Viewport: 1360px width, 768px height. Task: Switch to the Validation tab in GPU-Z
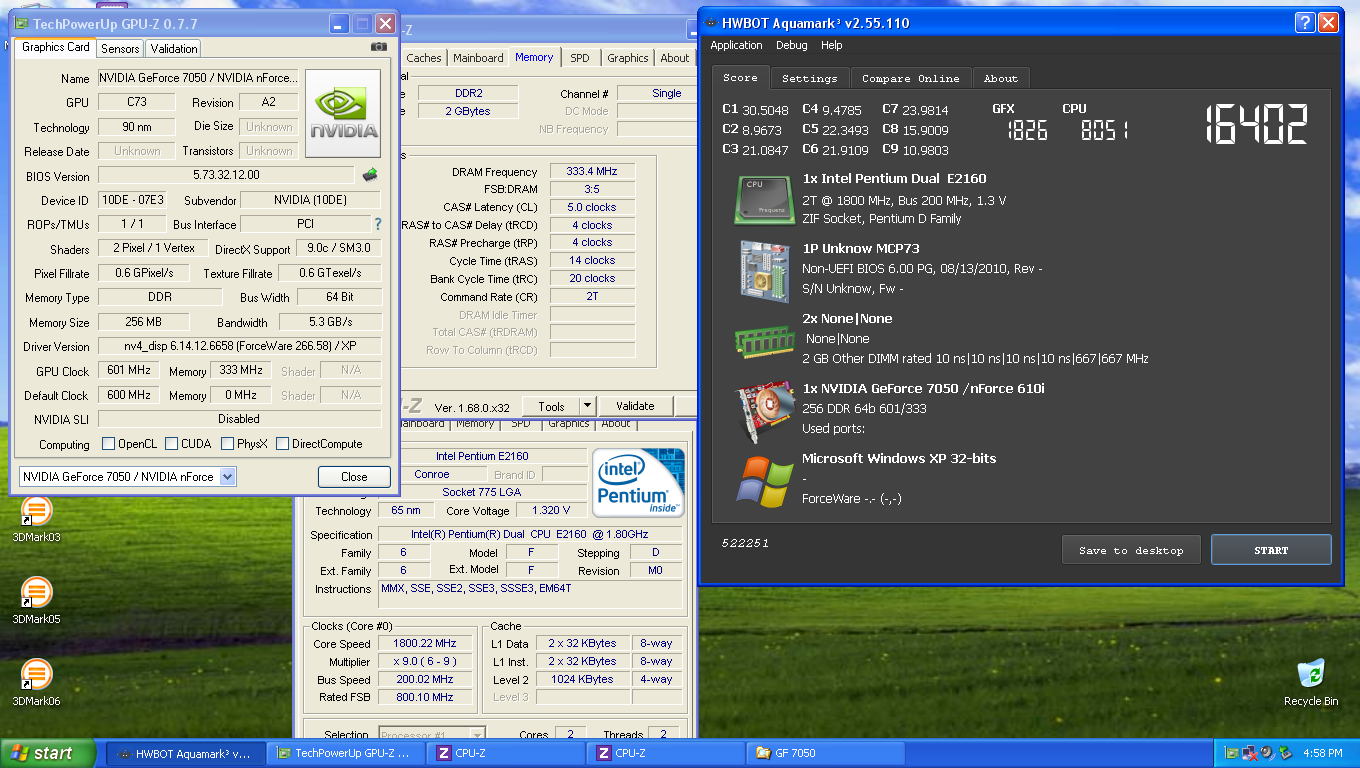[174, 48]
